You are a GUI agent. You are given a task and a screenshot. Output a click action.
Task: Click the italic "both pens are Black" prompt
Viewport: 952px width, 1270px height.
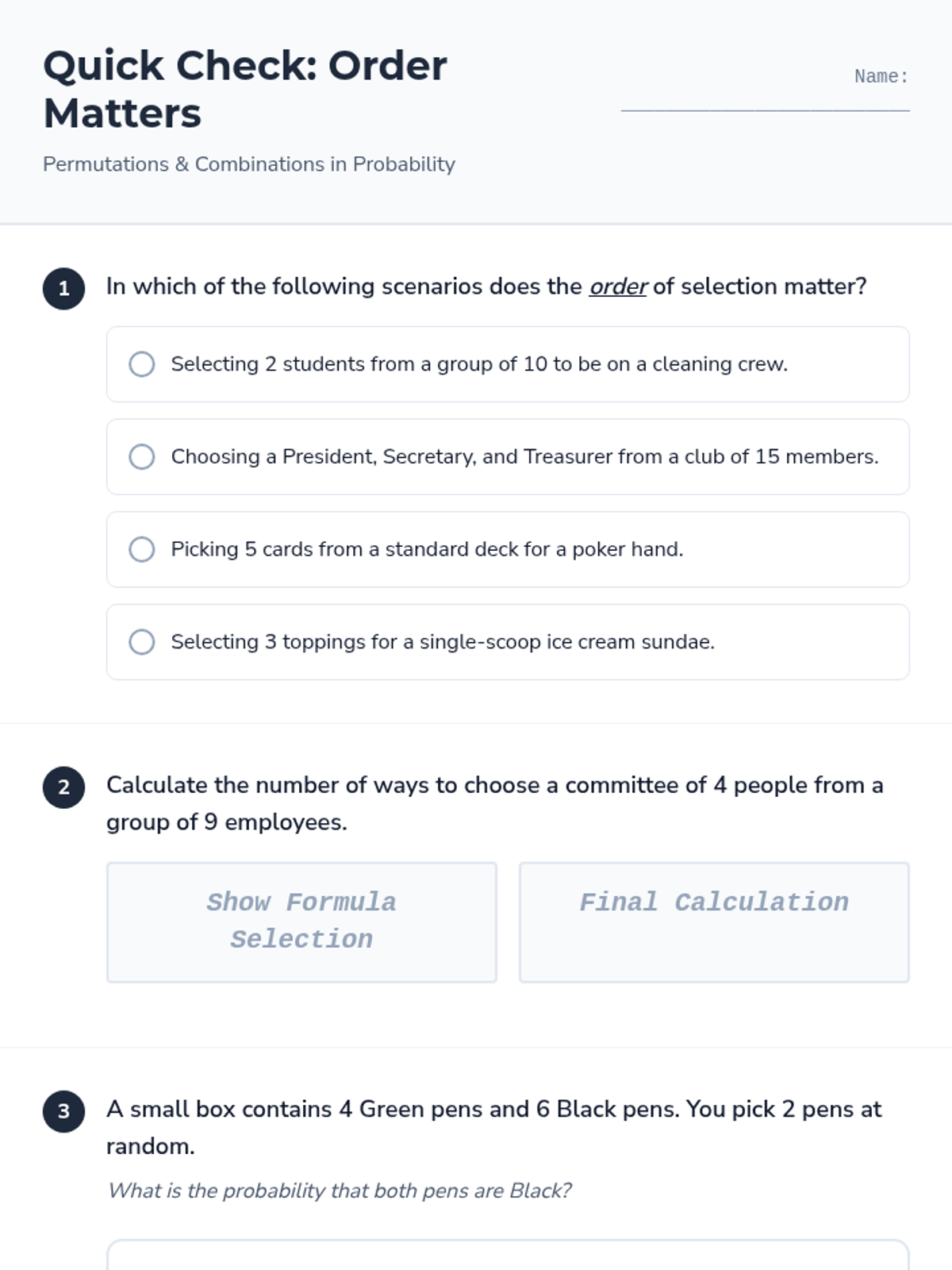pos(339,1191)
